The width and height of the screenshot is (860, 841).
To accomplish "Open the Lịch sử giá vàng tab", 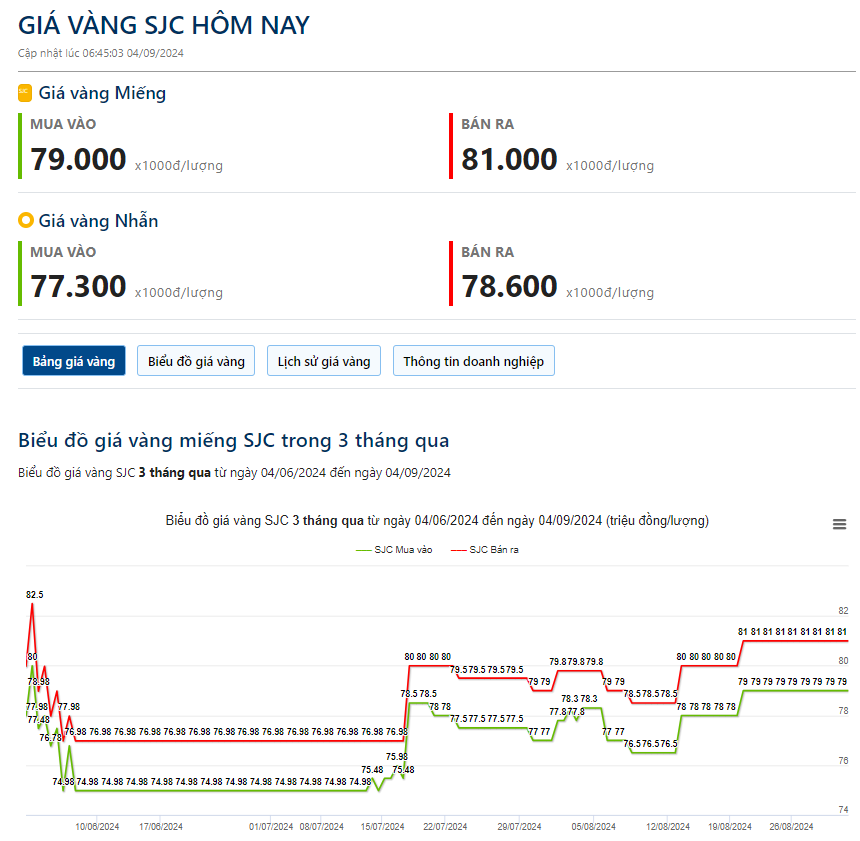I will (324, 361).
